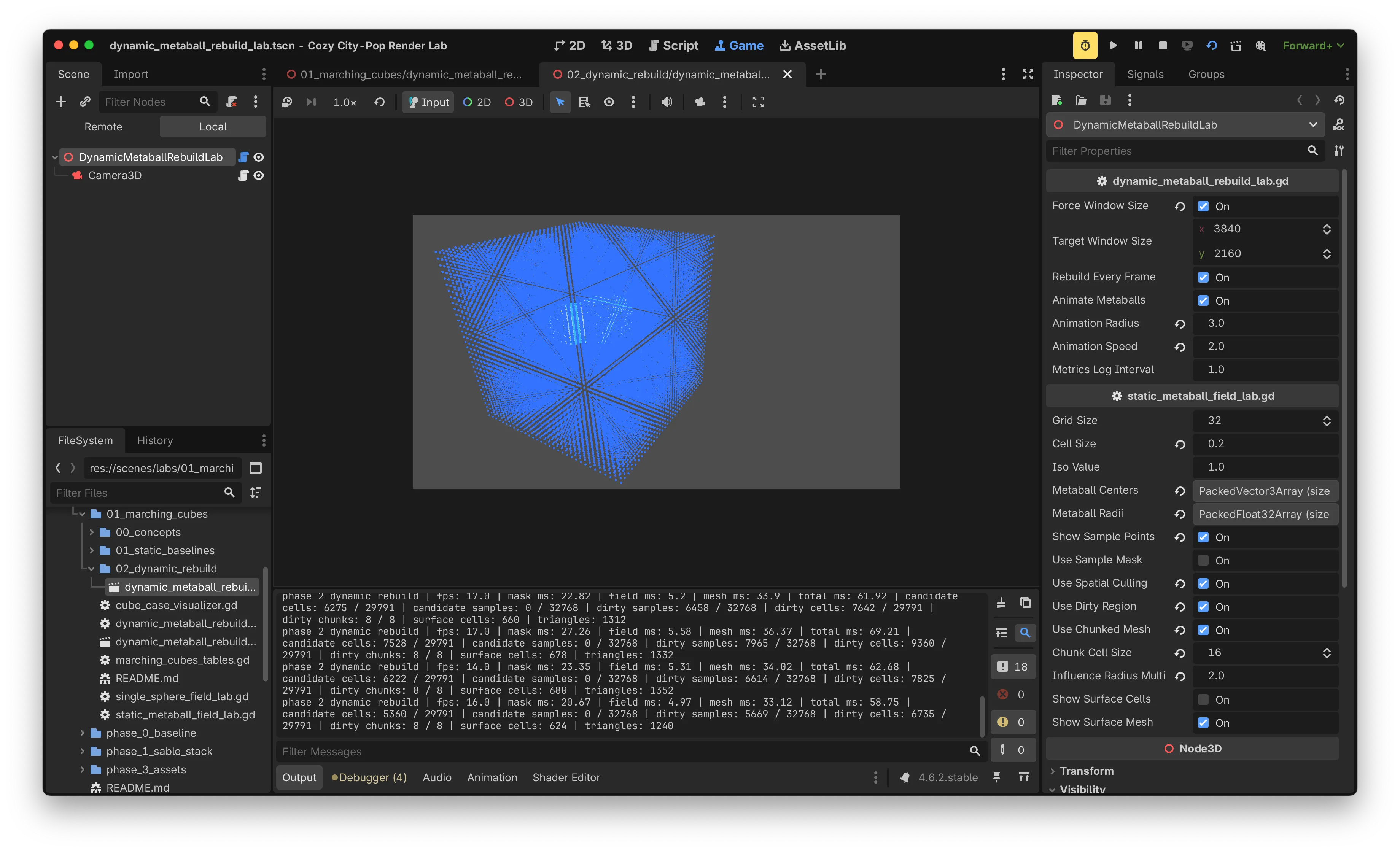The width and height of the screenshot is (1400, 852).
Task: Open the Signals tab
Action: tap(1145, 75)
